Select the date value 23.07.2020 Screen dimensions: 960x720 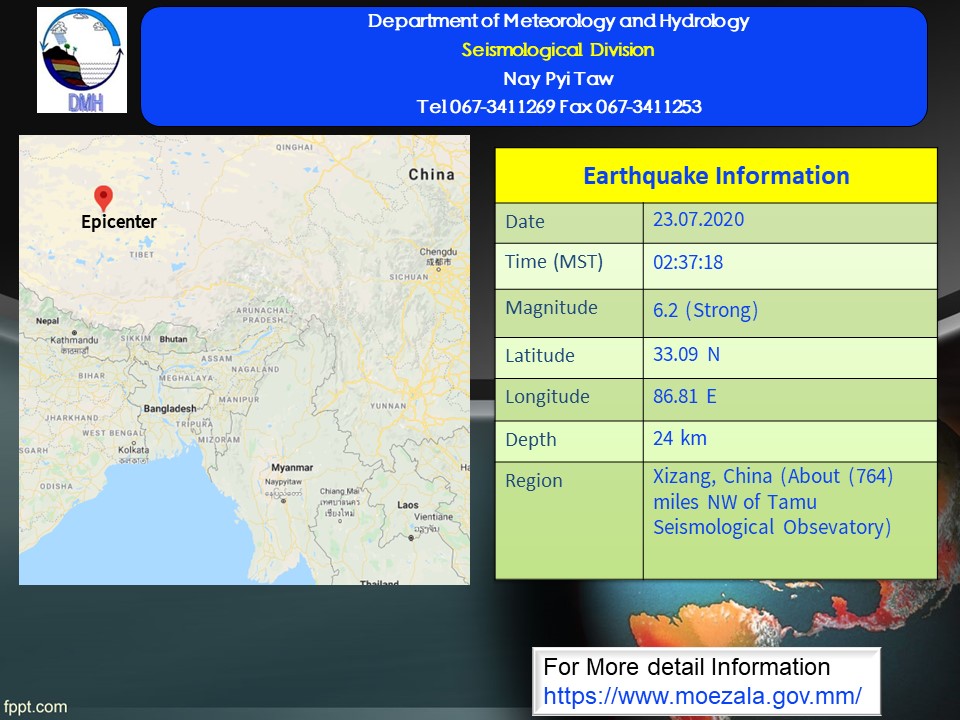[x=698, y=219]
